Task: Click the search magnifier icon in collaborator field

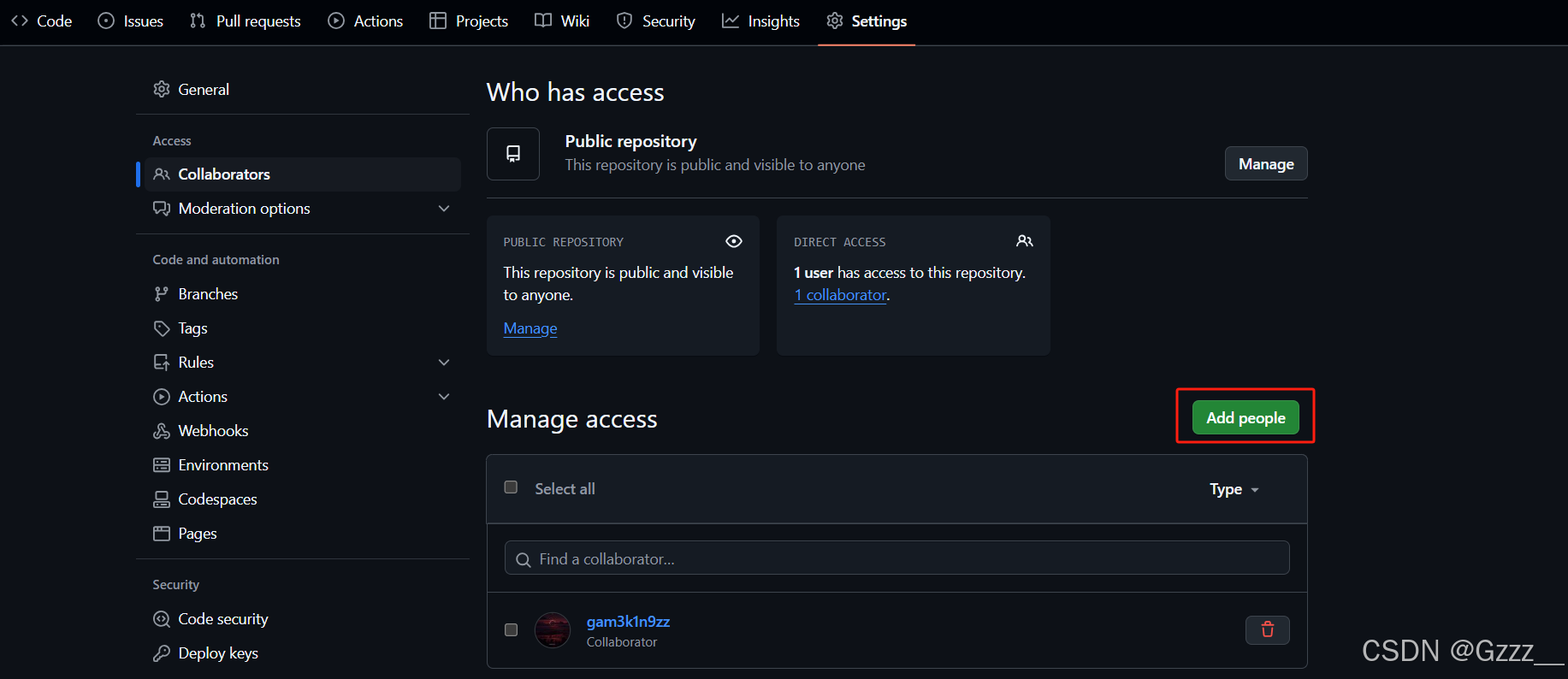Action: (524, 559)
